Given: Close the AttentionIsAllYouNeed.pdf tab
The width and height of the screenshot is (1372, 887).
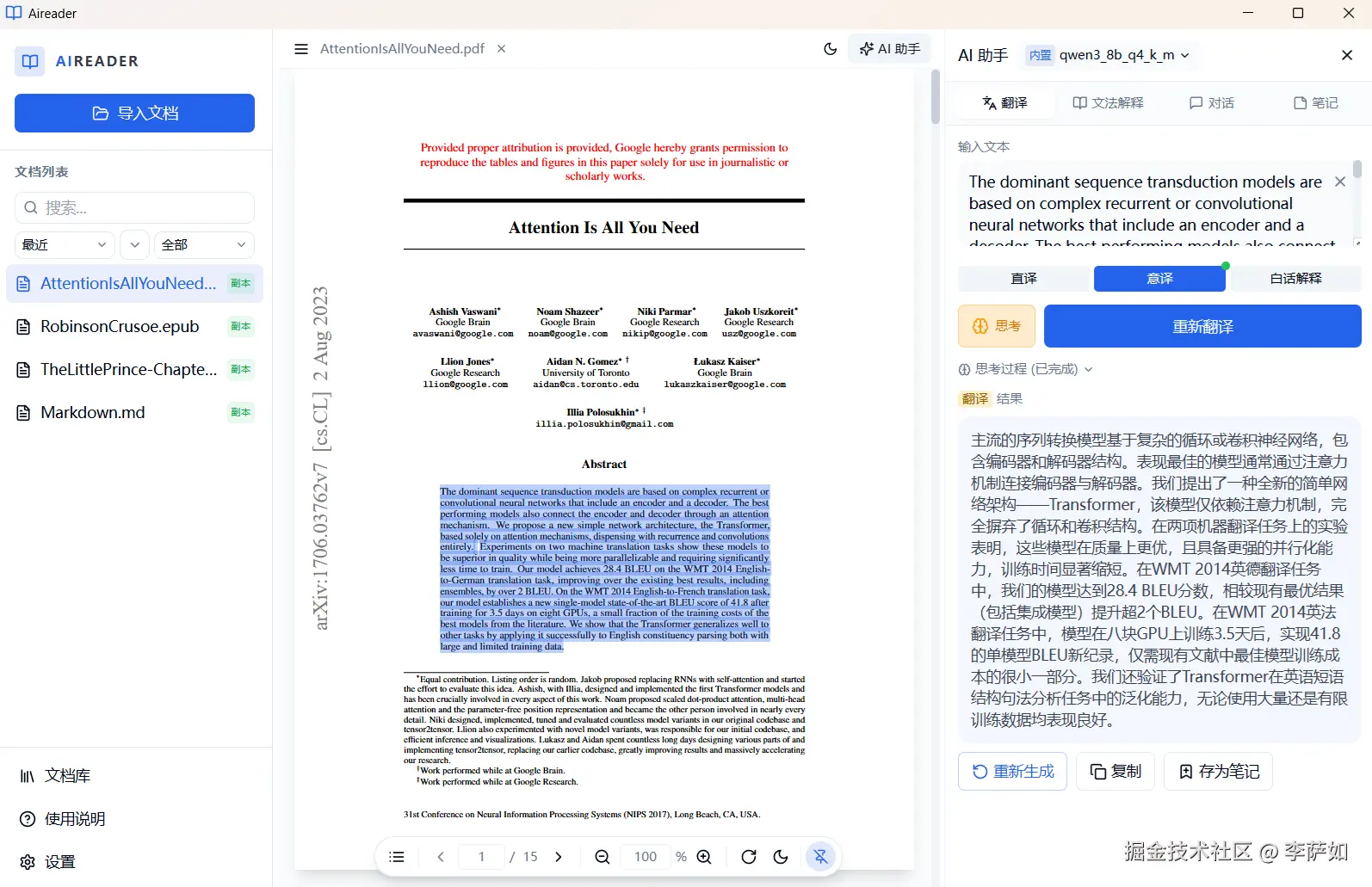Looking at the screenshot, I should pos(501,49).
